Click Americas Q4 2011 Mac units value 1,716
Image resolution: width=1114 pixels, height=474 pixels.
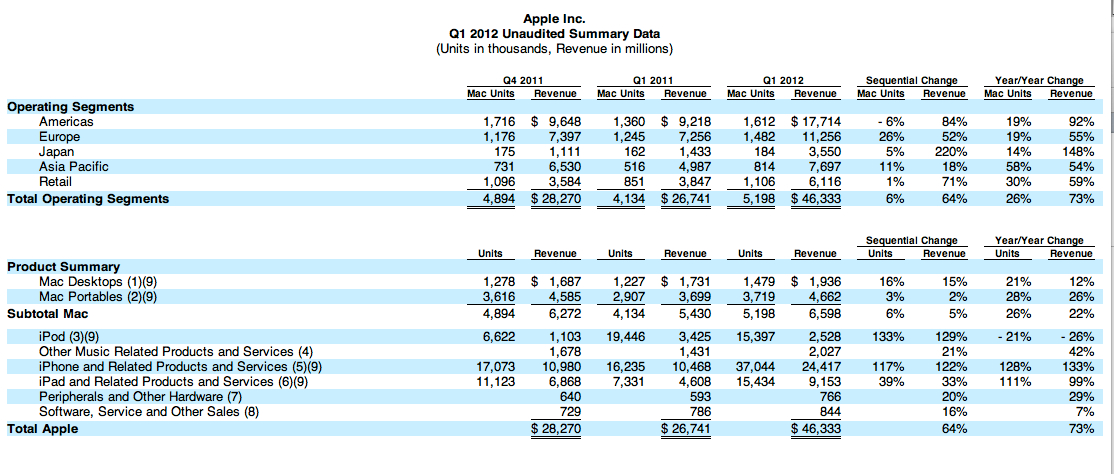pyautogui.click(x=498, y=122)
